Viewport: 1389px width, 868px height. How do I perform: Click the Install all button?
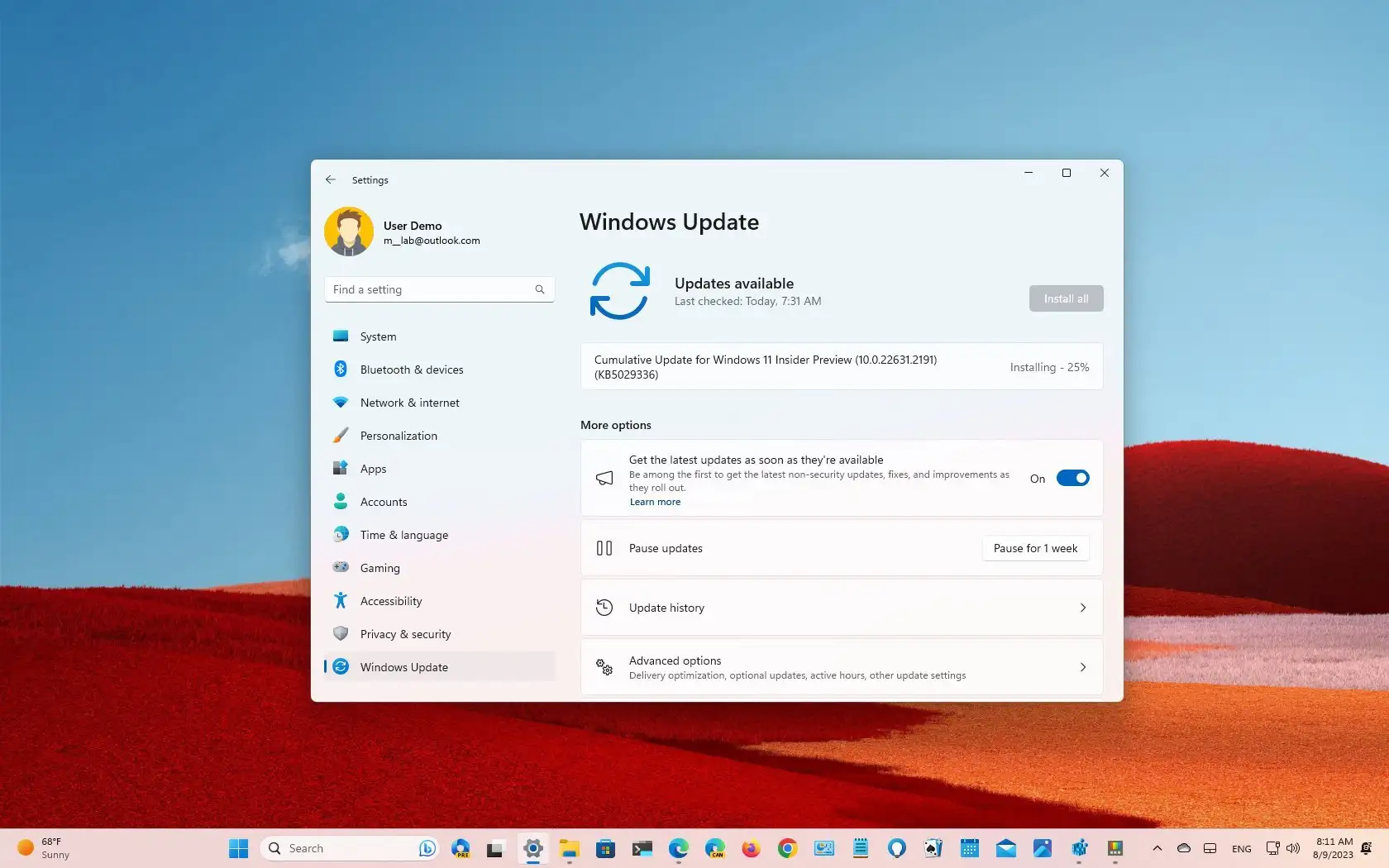1066,298
